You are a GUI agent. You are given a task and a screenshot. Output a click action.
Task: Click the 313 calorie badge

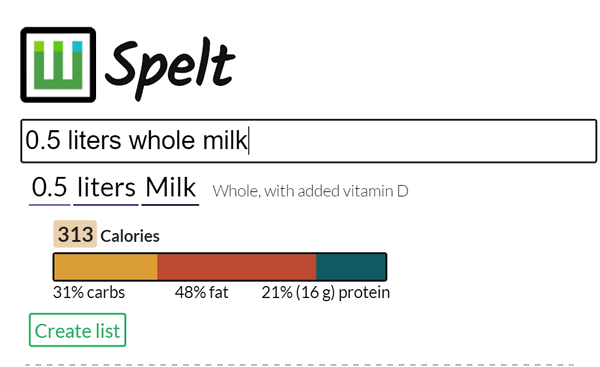(x=75, y=234)
